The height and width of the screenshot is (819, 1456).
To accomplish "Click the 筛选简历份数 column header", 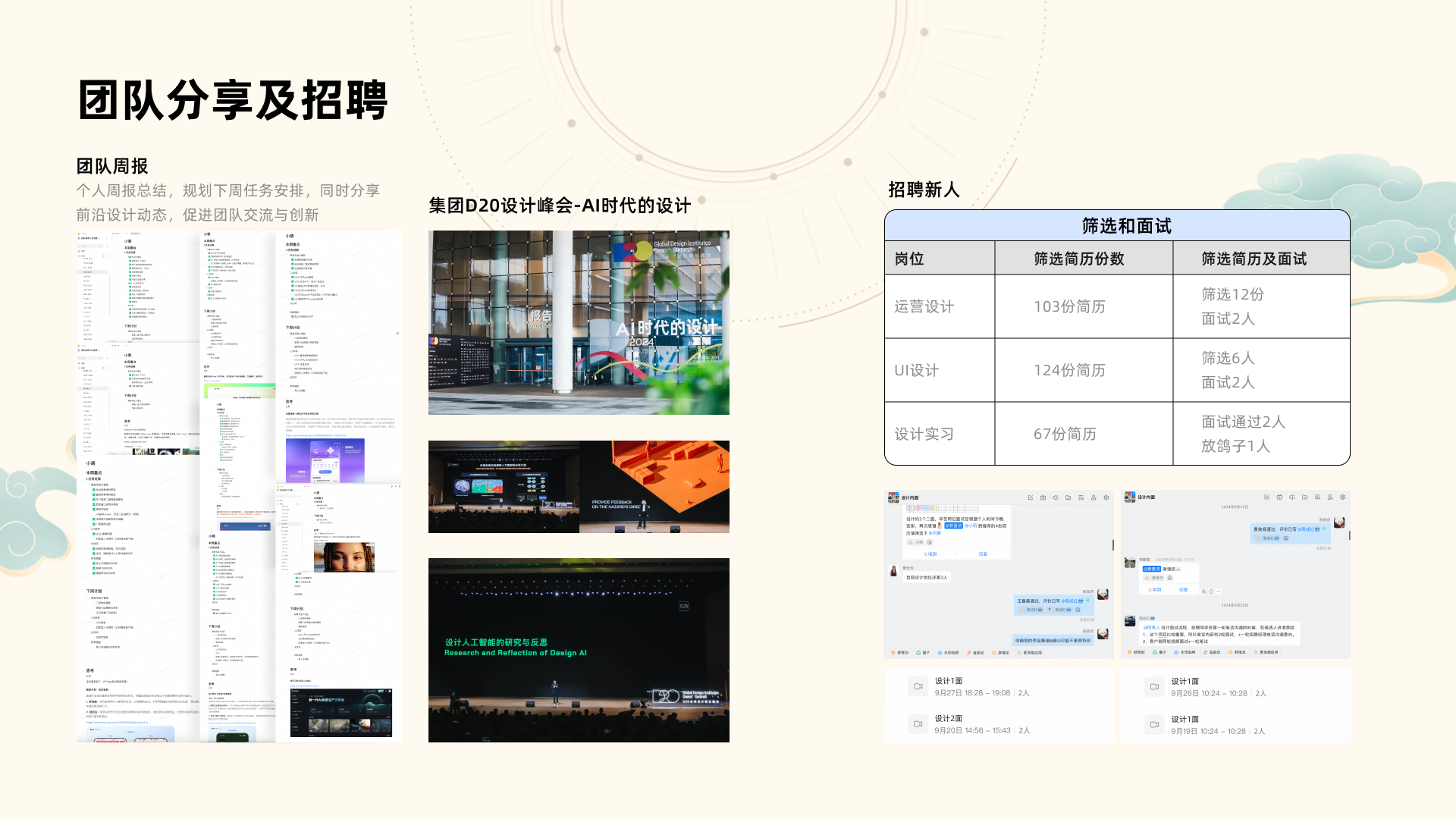I will click(1079, 259).
